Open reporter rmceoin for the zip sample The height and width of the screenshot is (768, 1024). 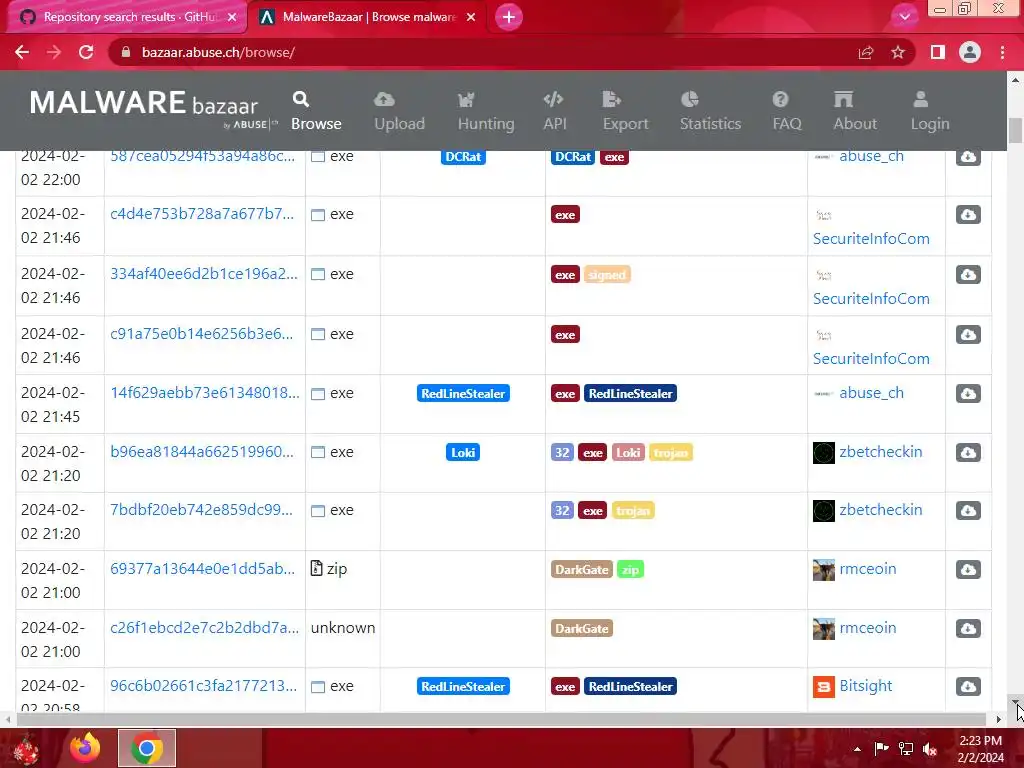[867, 568]
